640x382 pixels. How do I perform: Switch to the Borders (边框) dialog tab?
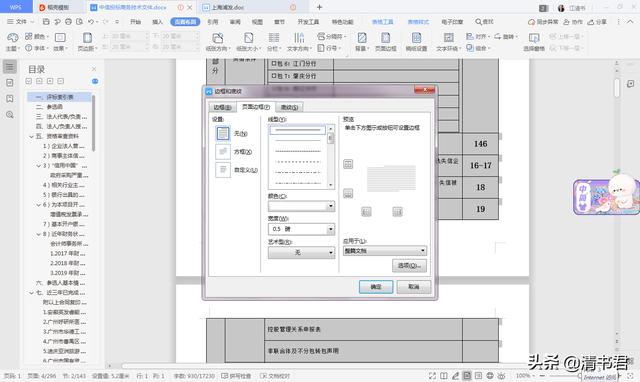(x=222, y=107)
